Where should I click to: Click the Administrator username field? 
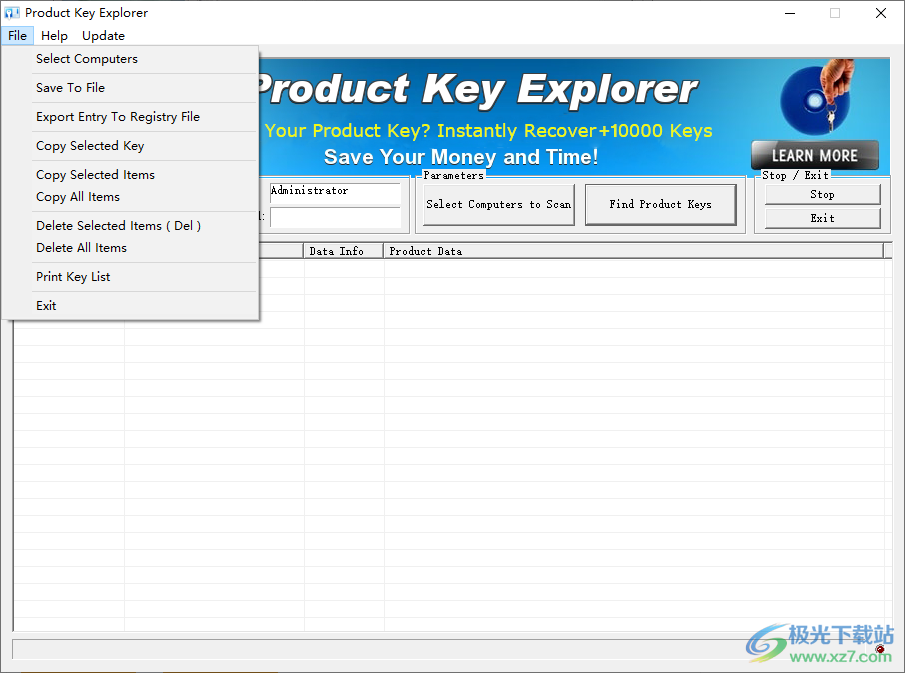(x=335, y=193)
